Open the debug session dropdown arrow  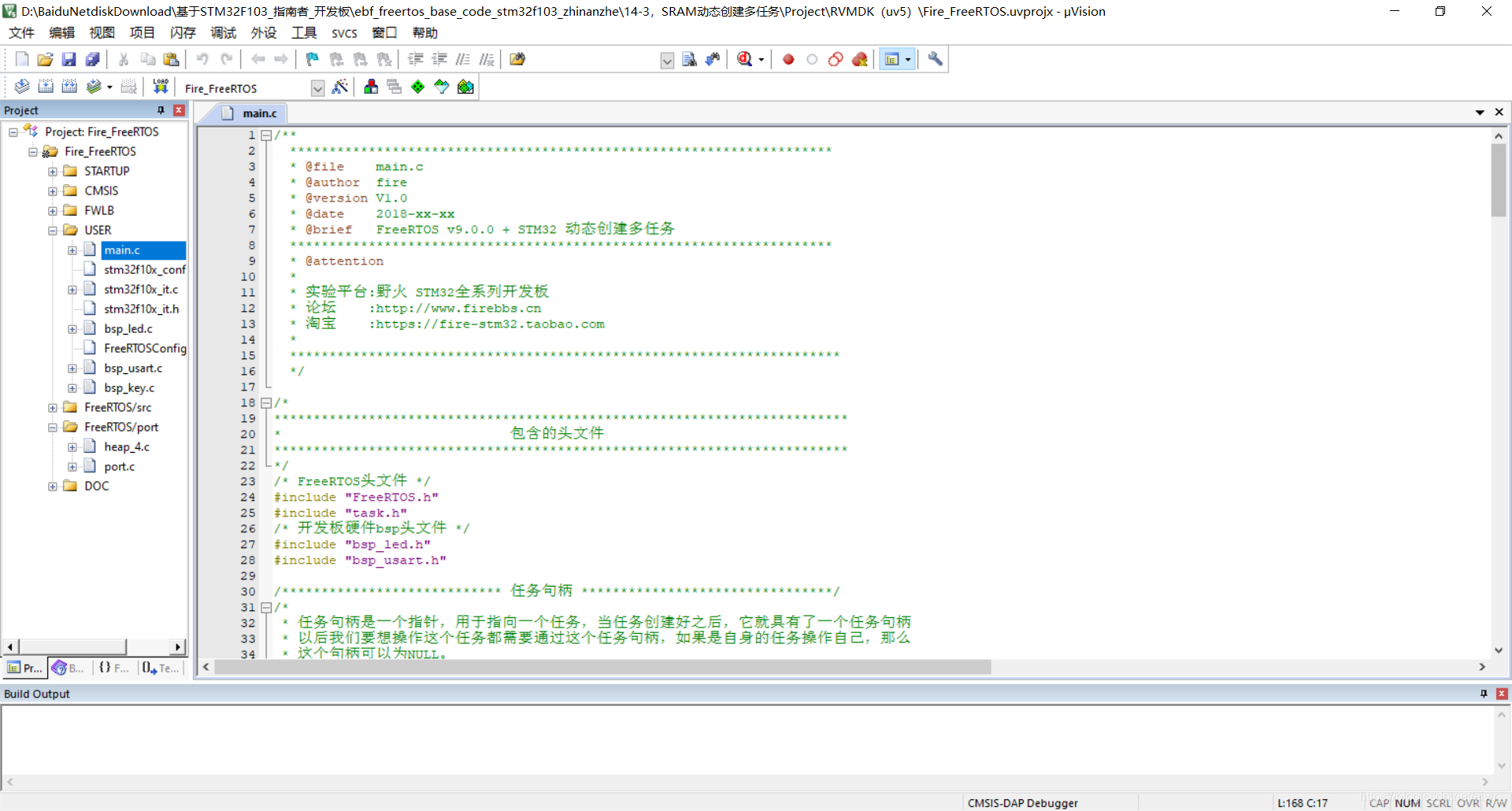coord(761,59)
